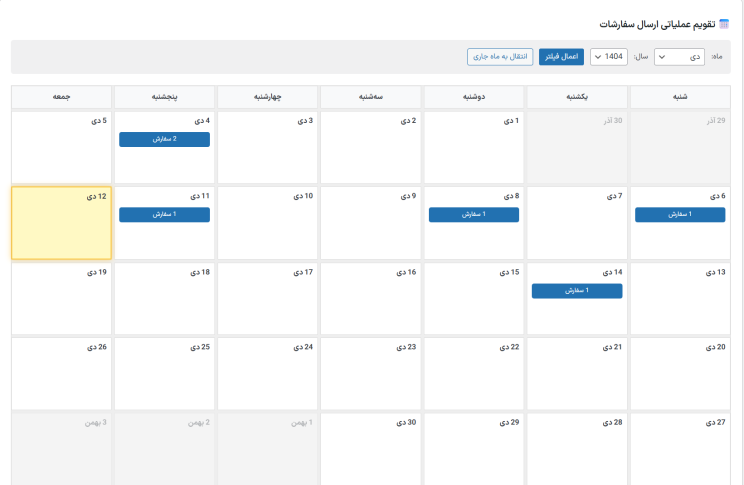Select the 30 دی day cell
This screenshot has height=485, width=744.
tap(371, 450)
